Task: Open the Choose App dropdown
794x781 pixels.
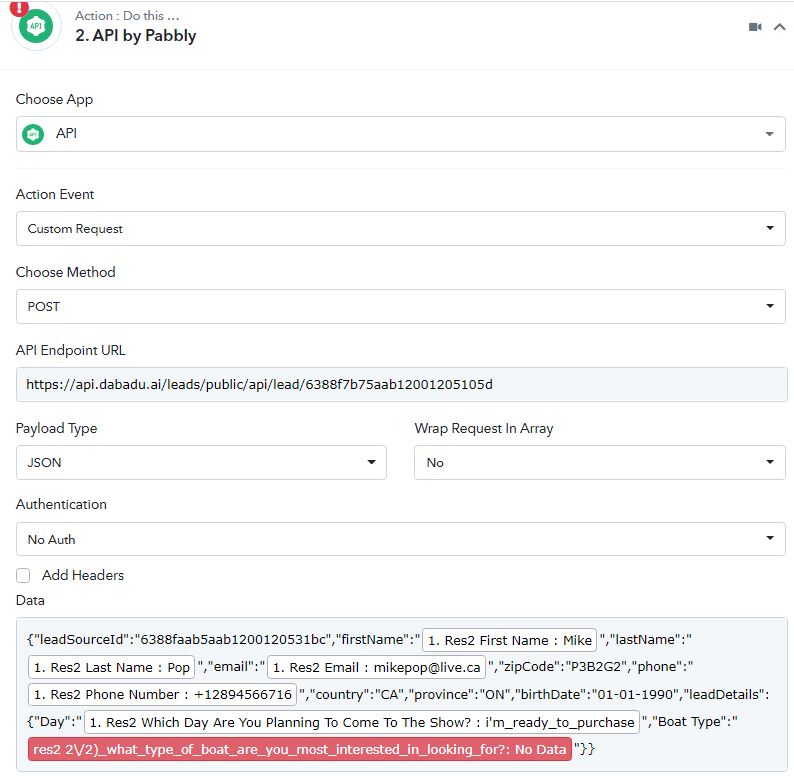Action: coord(401,134)
